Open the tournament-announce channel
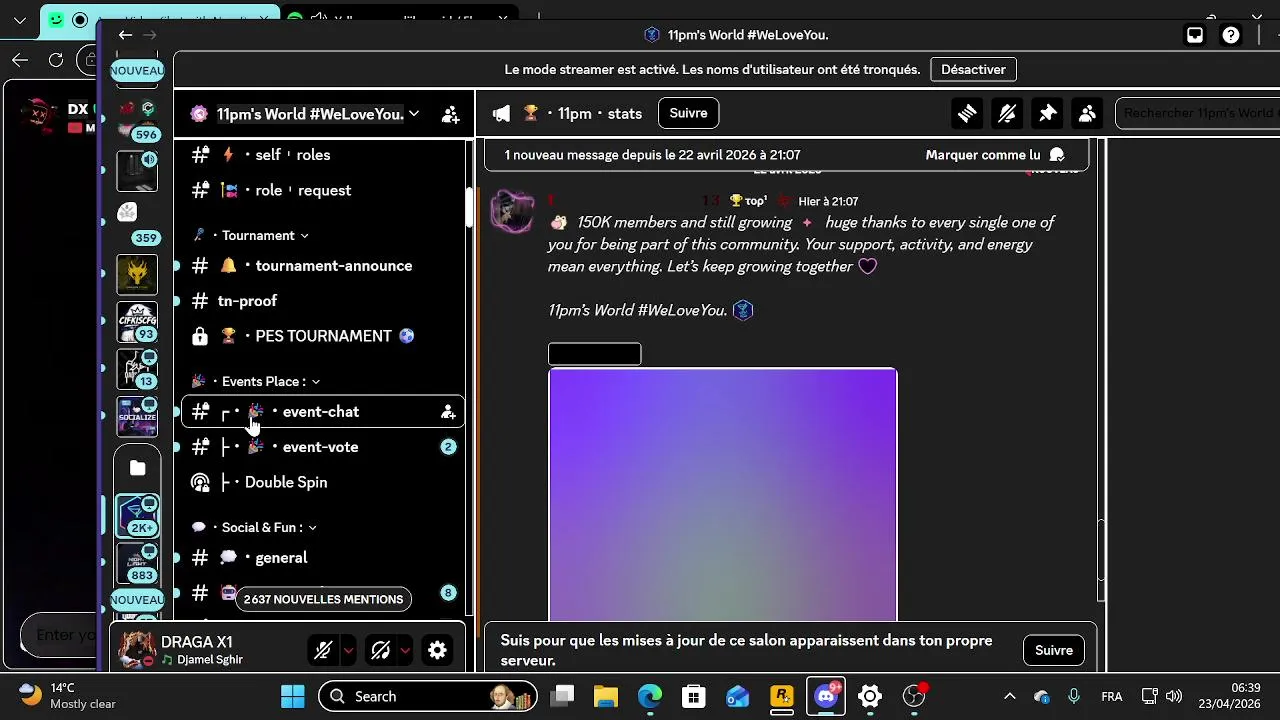Viewport: 1280px width, 720px height. pos(322,266)
